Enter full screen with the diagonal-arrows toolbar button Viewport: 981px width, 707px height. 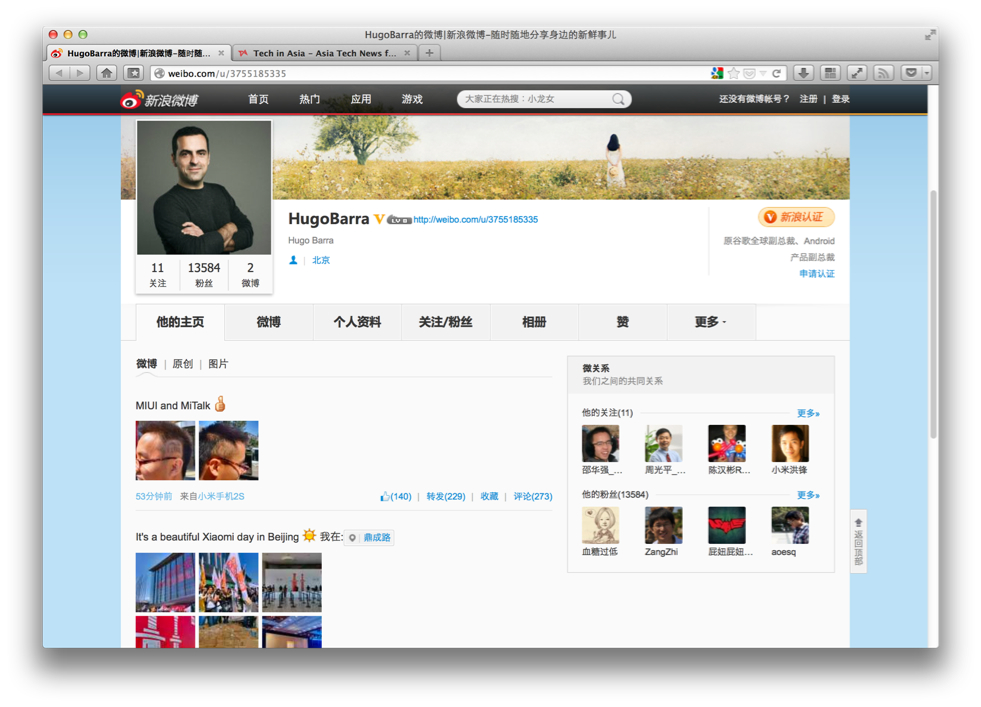click(x=856, y=73)
